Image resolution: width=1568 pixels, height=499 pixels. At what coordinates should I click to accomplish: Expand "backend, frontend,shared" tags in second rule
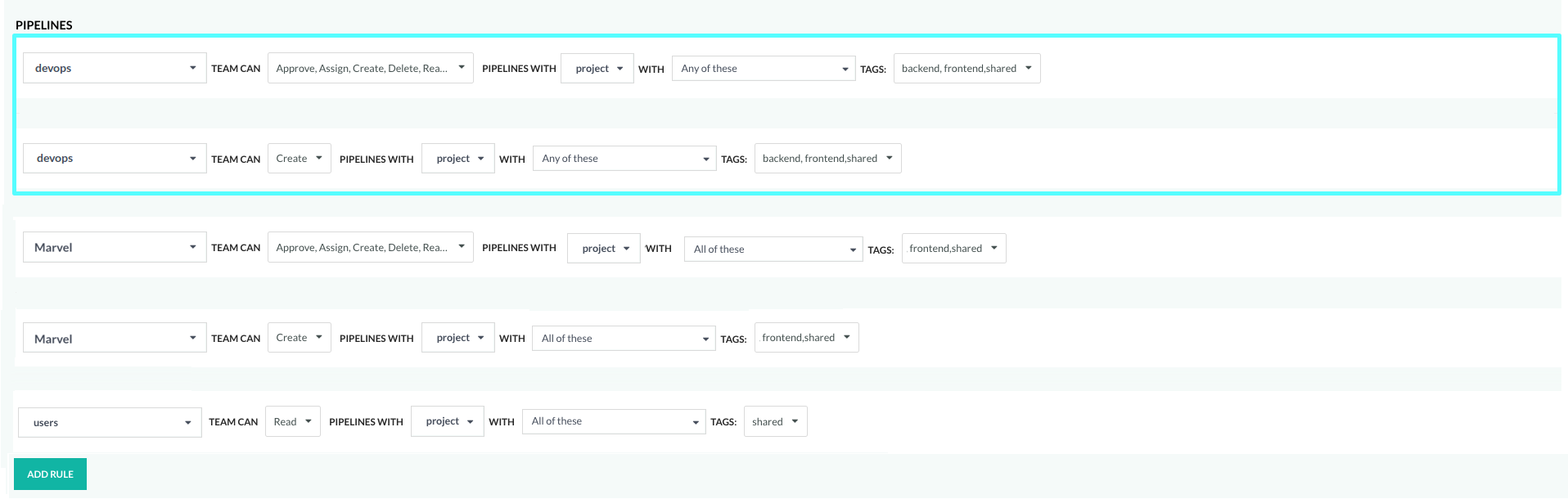[x=827, y=159]
